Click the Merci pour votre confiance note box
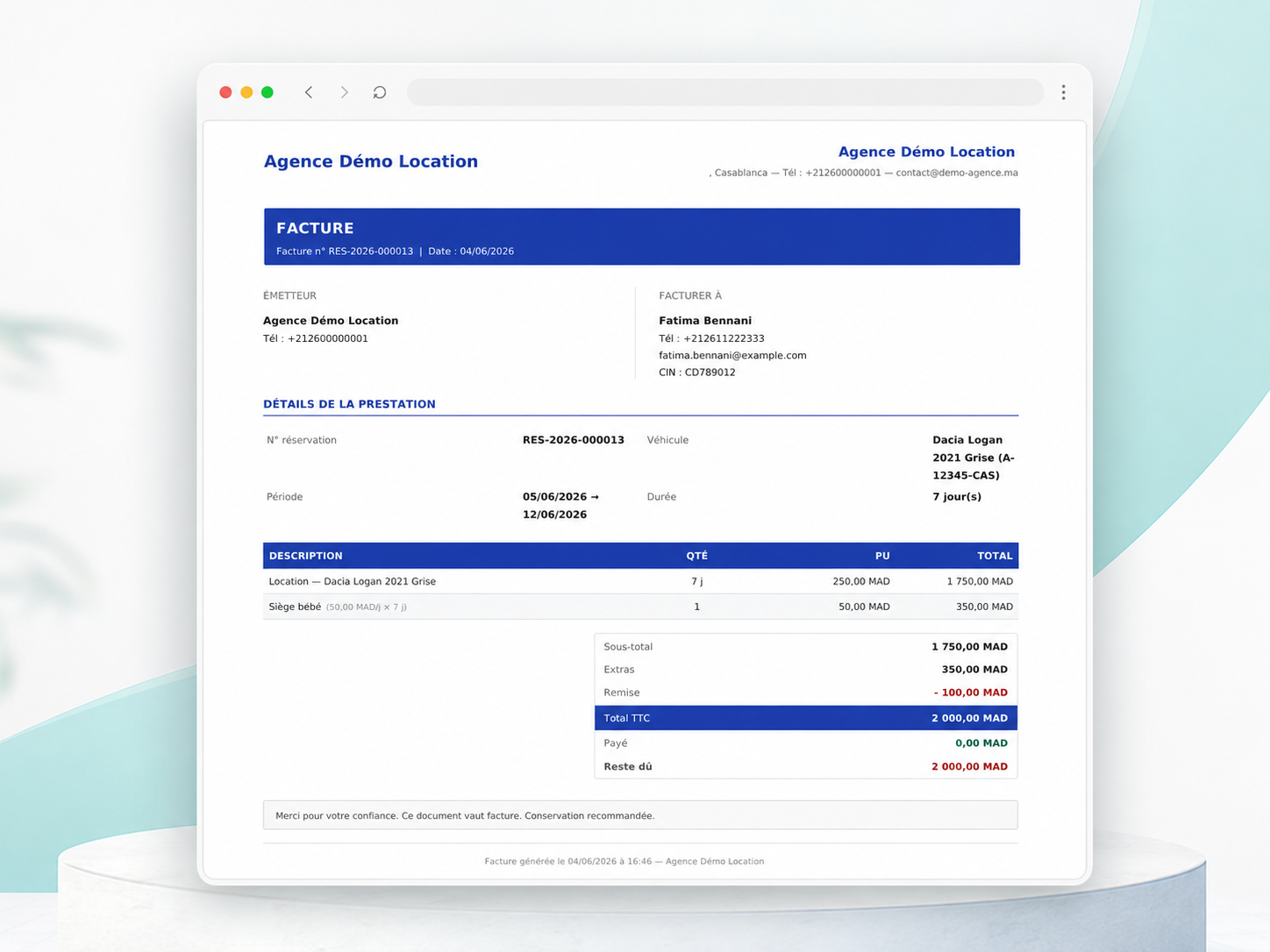This screenshot has width=1270, height=952. (640, 815)
